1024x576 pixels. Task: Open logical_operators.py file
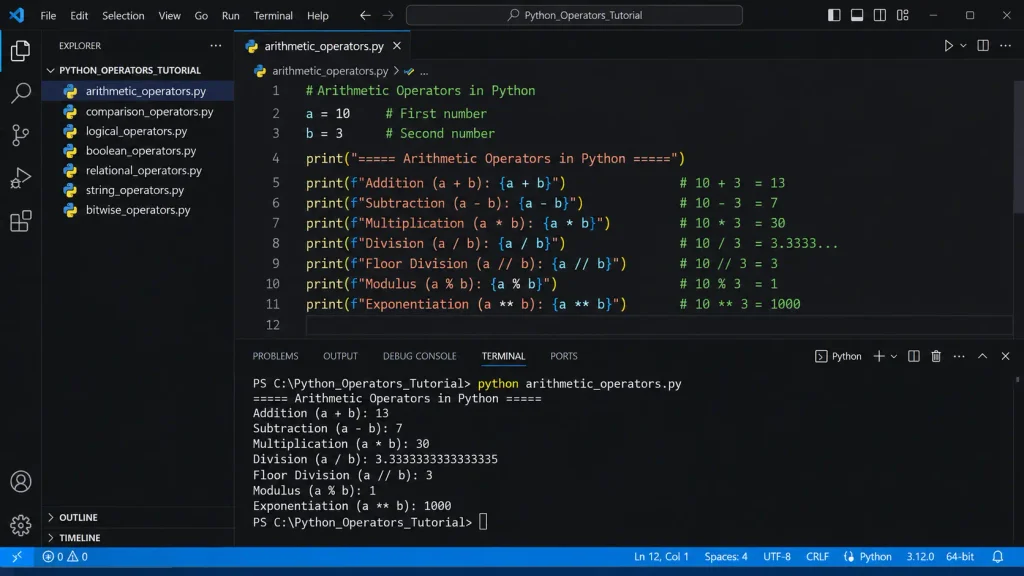pyautogui.click(x=138, y=131)
